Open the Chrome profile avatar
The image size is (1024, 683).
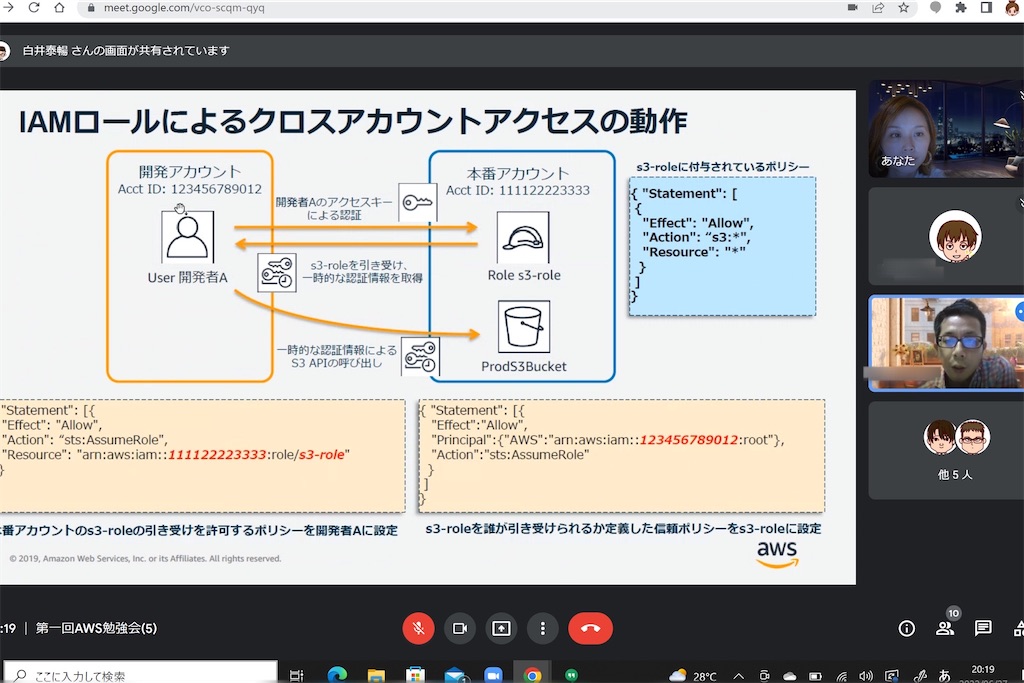pyautogui.click(x=1013, y=8)
